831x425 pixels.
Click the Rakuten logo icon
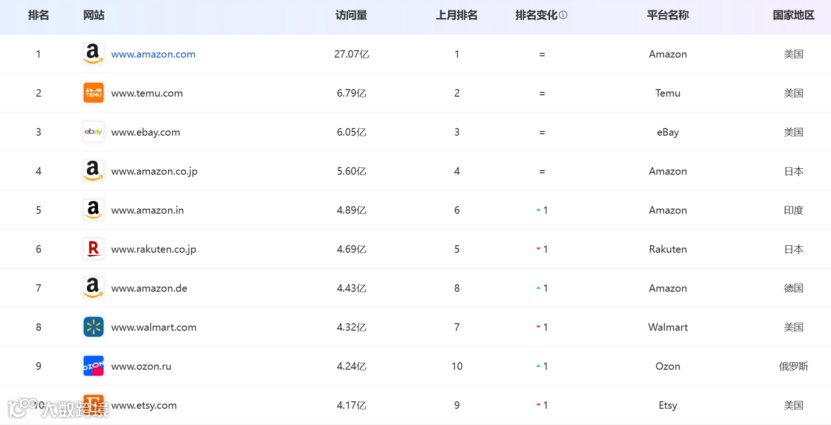coord(93,249)
